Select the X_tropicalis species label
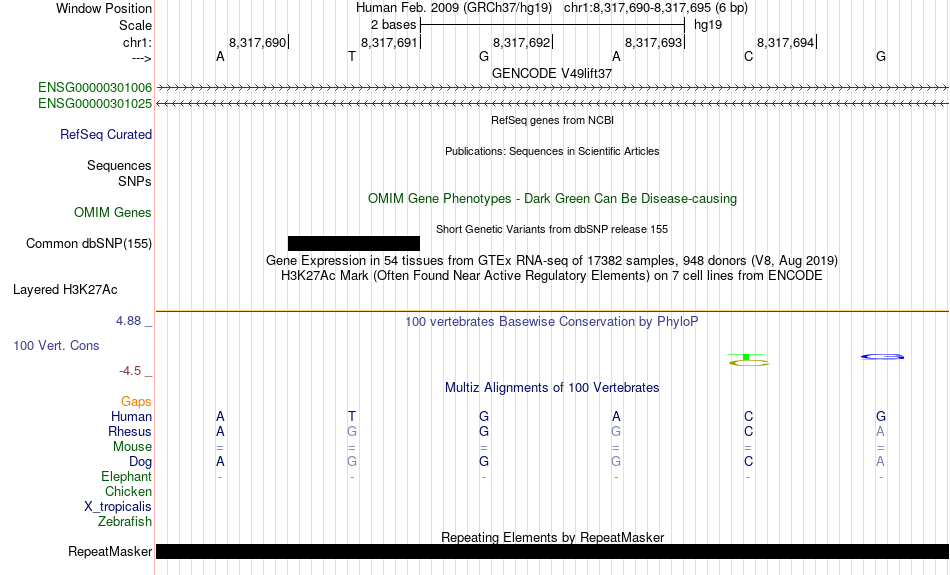Viewport: 950px width, 575px height. (x=118, y=507)
